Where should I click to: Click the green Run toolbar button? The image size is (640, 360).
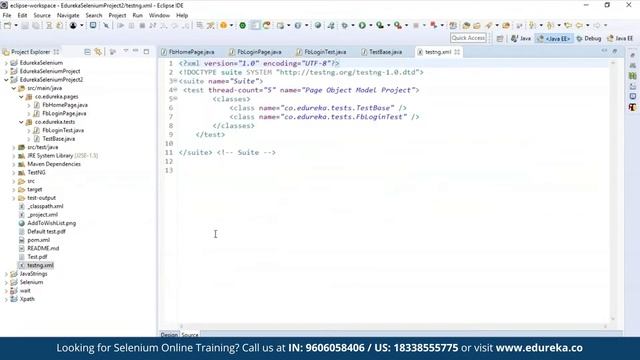(x=362, y=25)
